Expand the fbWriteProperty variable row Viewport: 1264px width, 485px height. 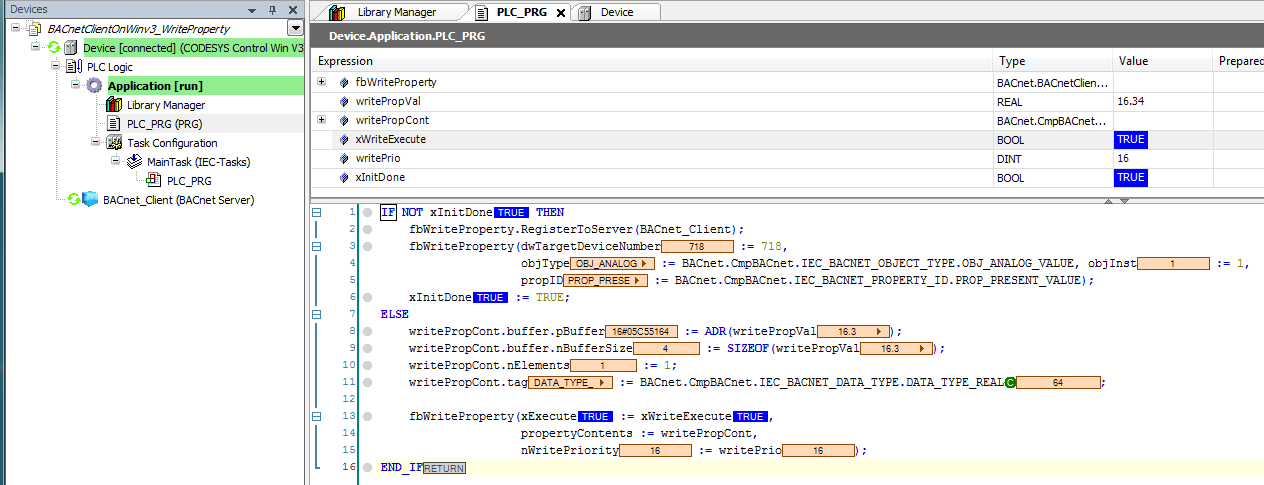pos(321,82)
